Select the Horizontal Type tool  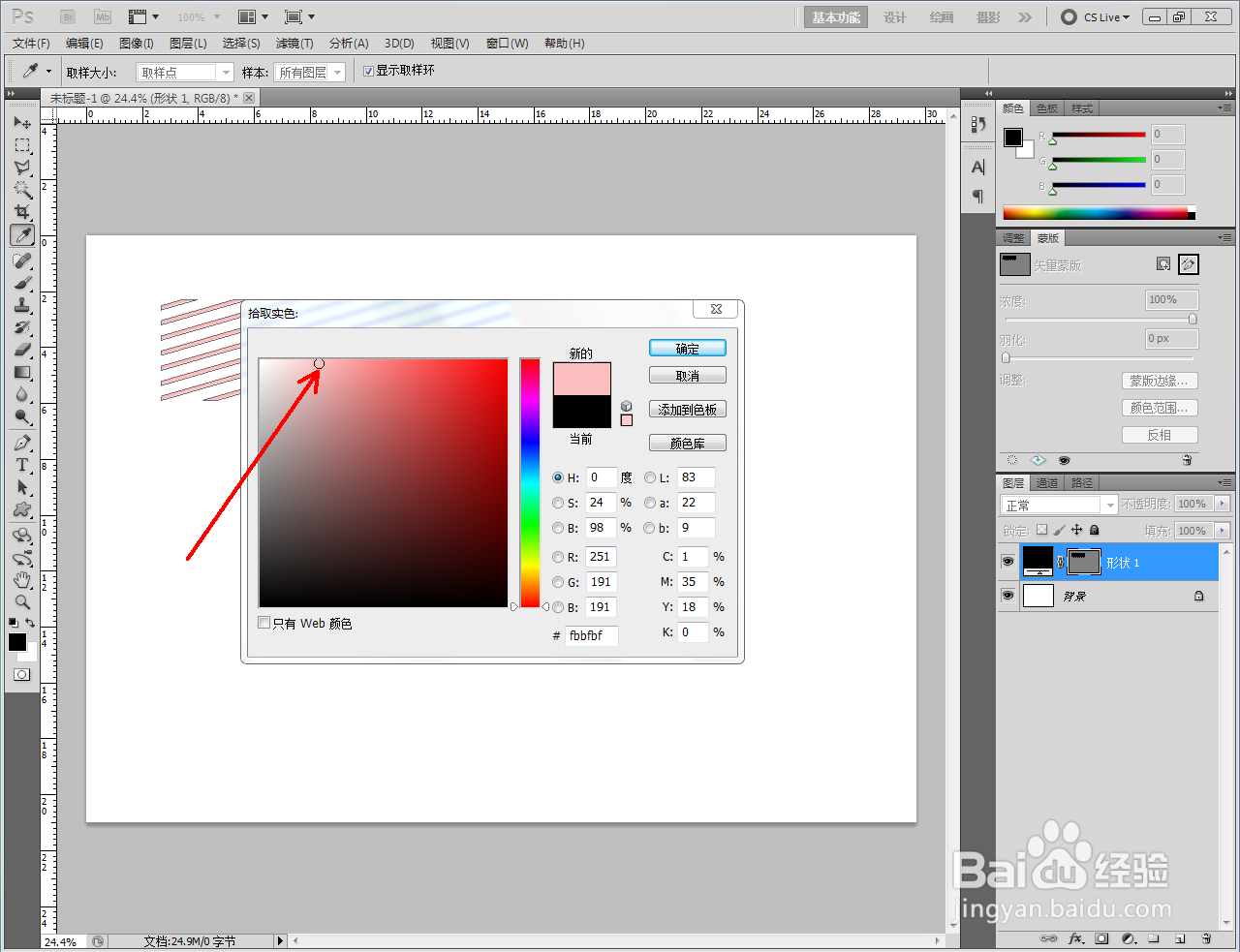point(22,465)
